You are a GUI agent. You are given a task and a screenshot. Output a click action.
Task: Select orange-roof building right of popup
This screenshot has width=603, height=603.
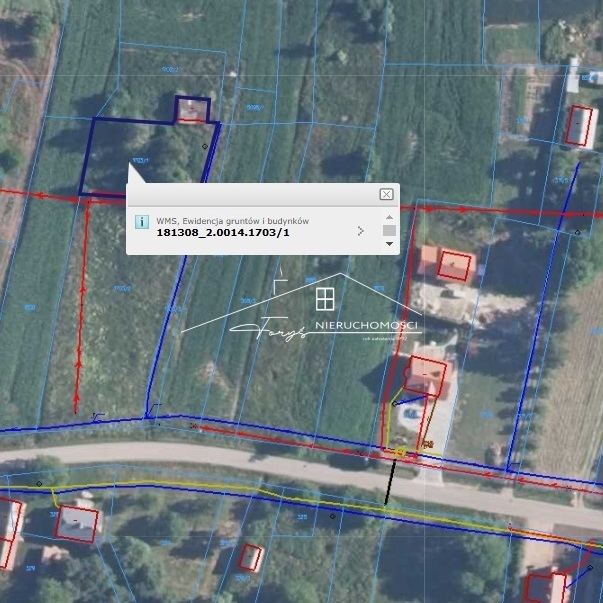444,265
